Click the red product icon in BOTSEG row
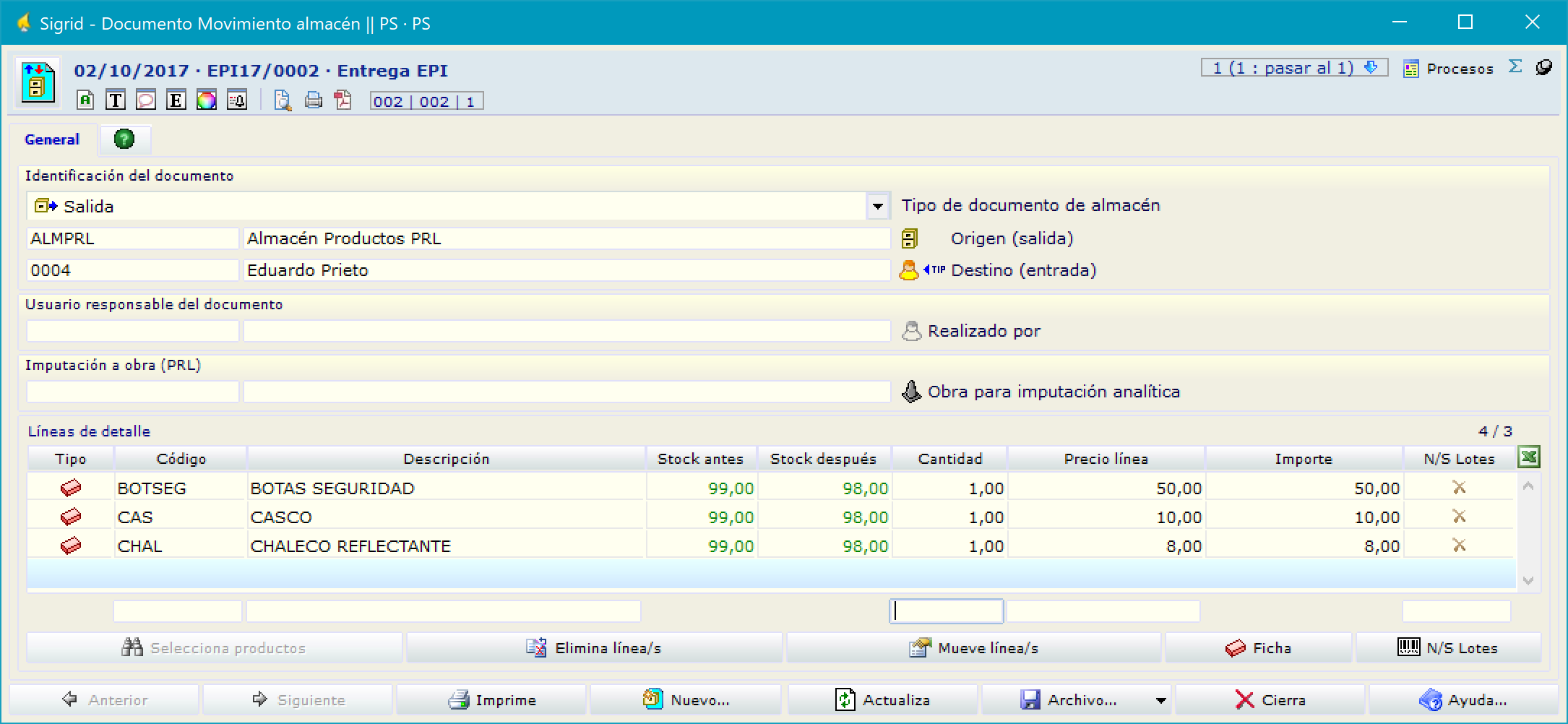1568x724 pixels. 70,488
